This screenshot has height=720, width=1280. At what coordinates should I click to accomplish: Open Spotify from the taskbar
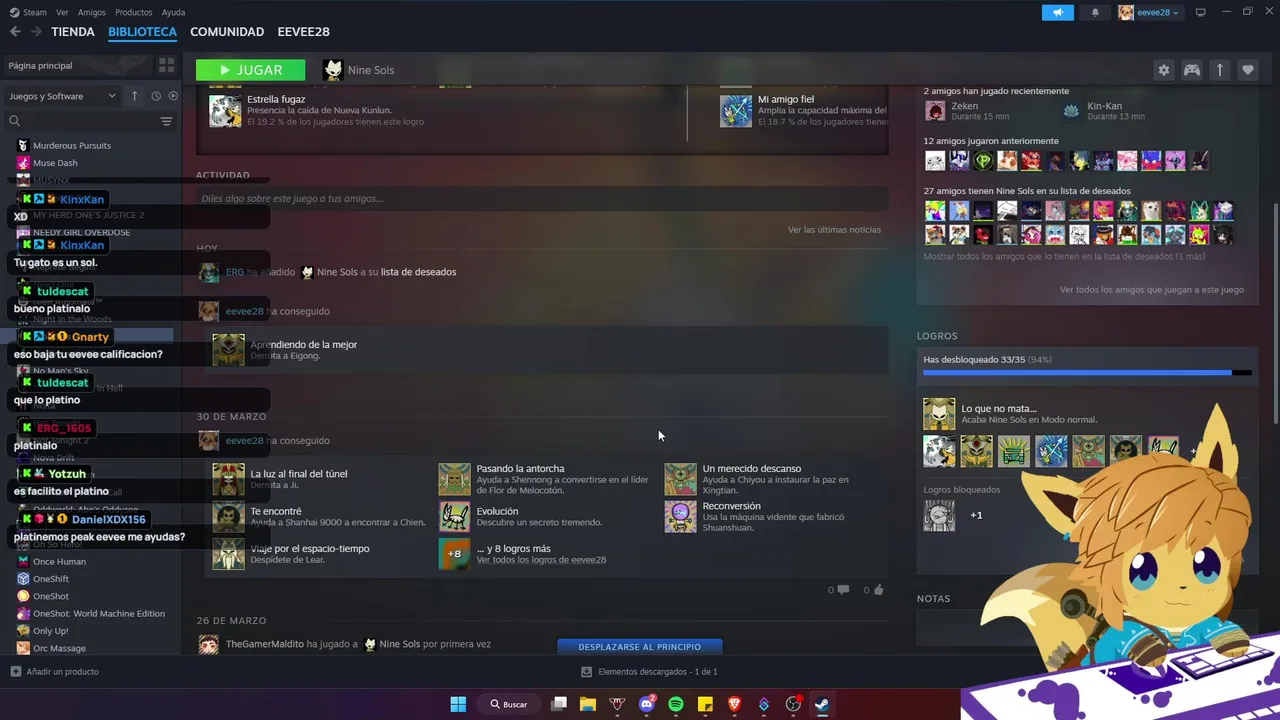(676, 705)
